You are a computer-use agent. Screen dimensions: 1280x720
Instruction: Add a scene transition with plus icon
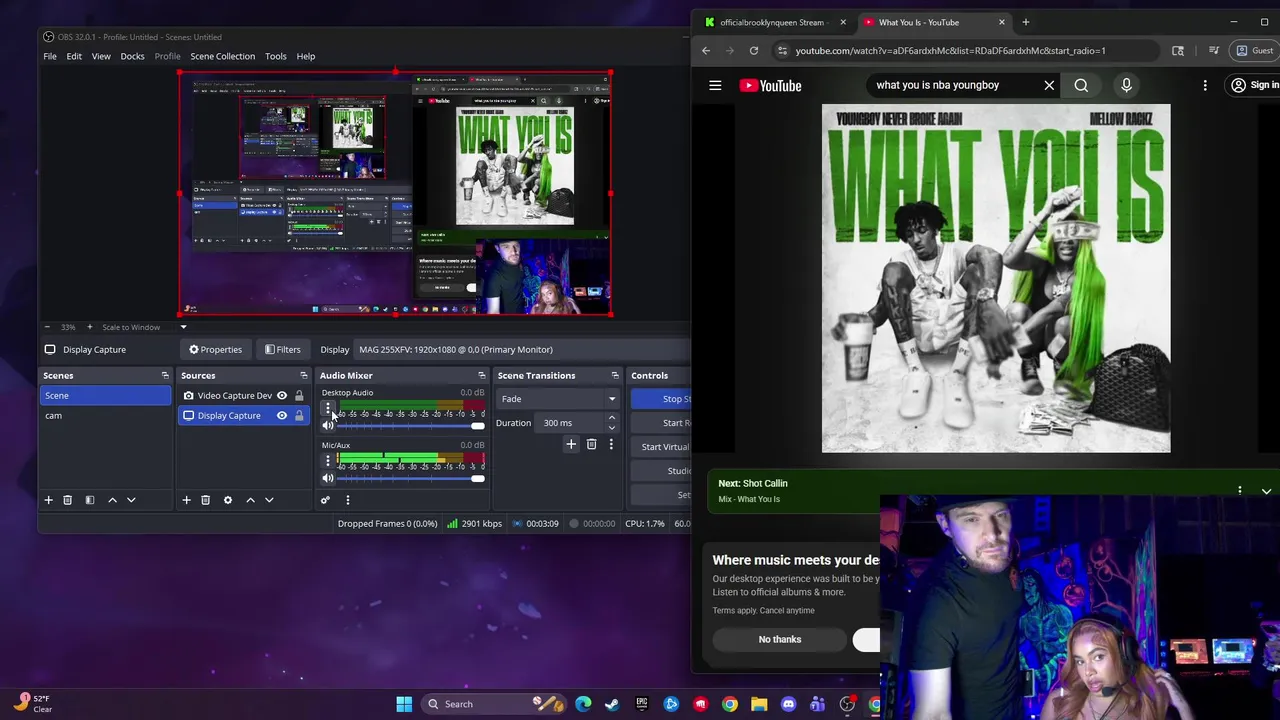point(571,444)
